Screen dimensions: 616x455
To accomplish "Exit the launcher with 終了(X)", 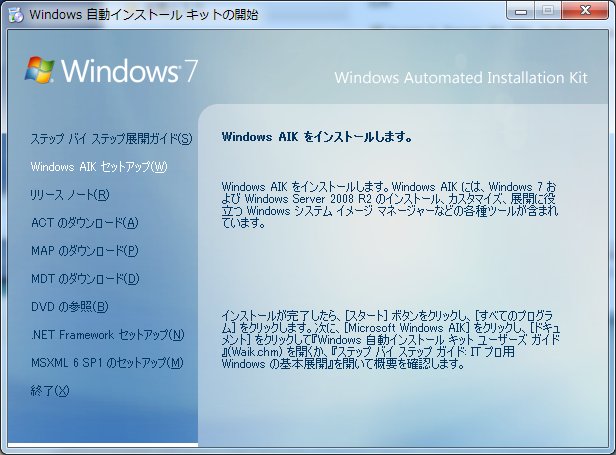I will (50, 391).
